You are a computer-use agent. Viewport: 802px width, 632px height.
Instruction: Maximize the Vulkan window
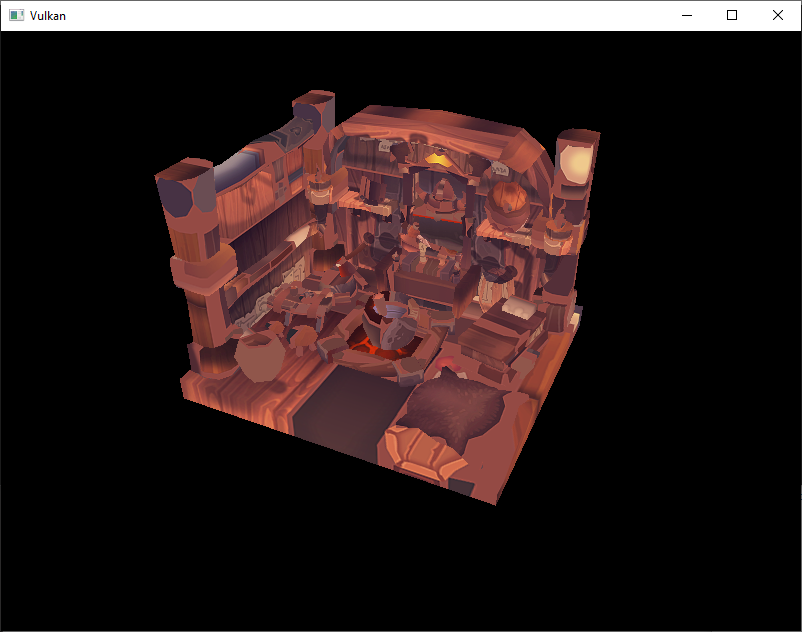[731, 15]
